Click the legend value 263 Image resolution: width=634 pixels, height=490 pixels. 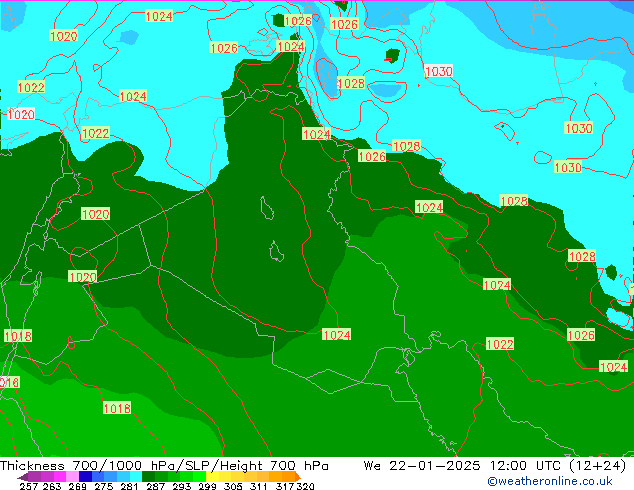tap(52, 486)
